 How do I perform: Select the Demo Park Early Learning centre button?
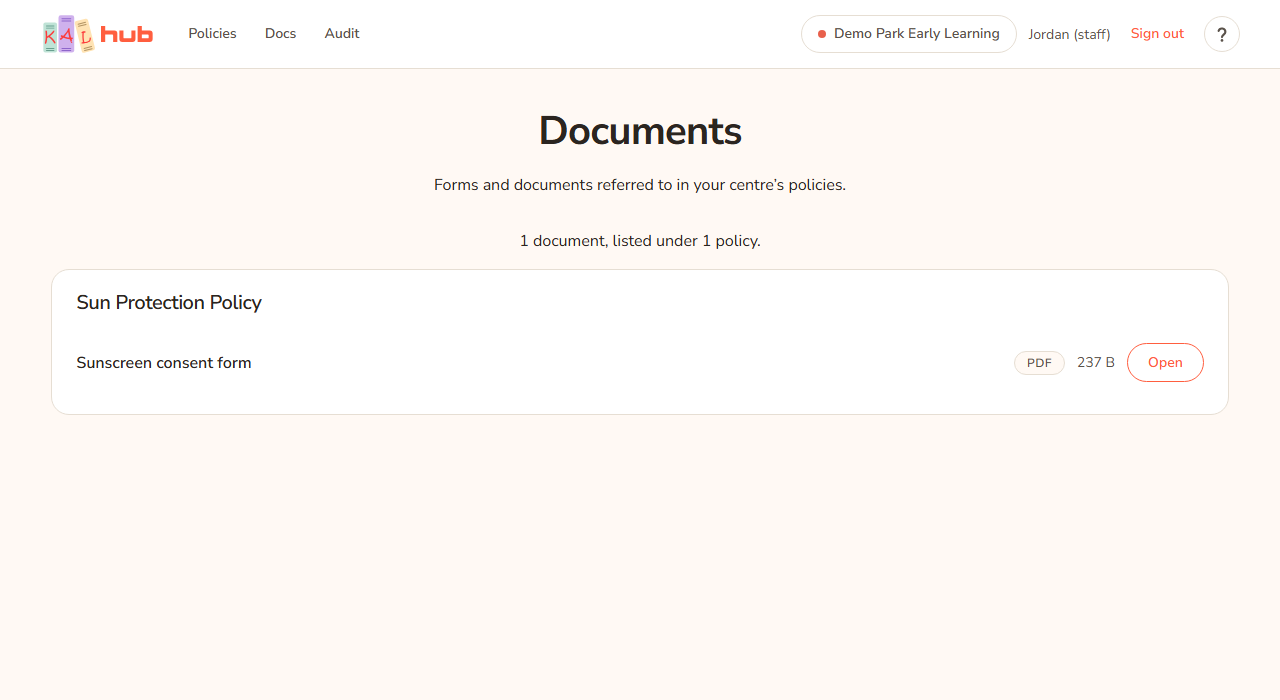click(908, 34)
